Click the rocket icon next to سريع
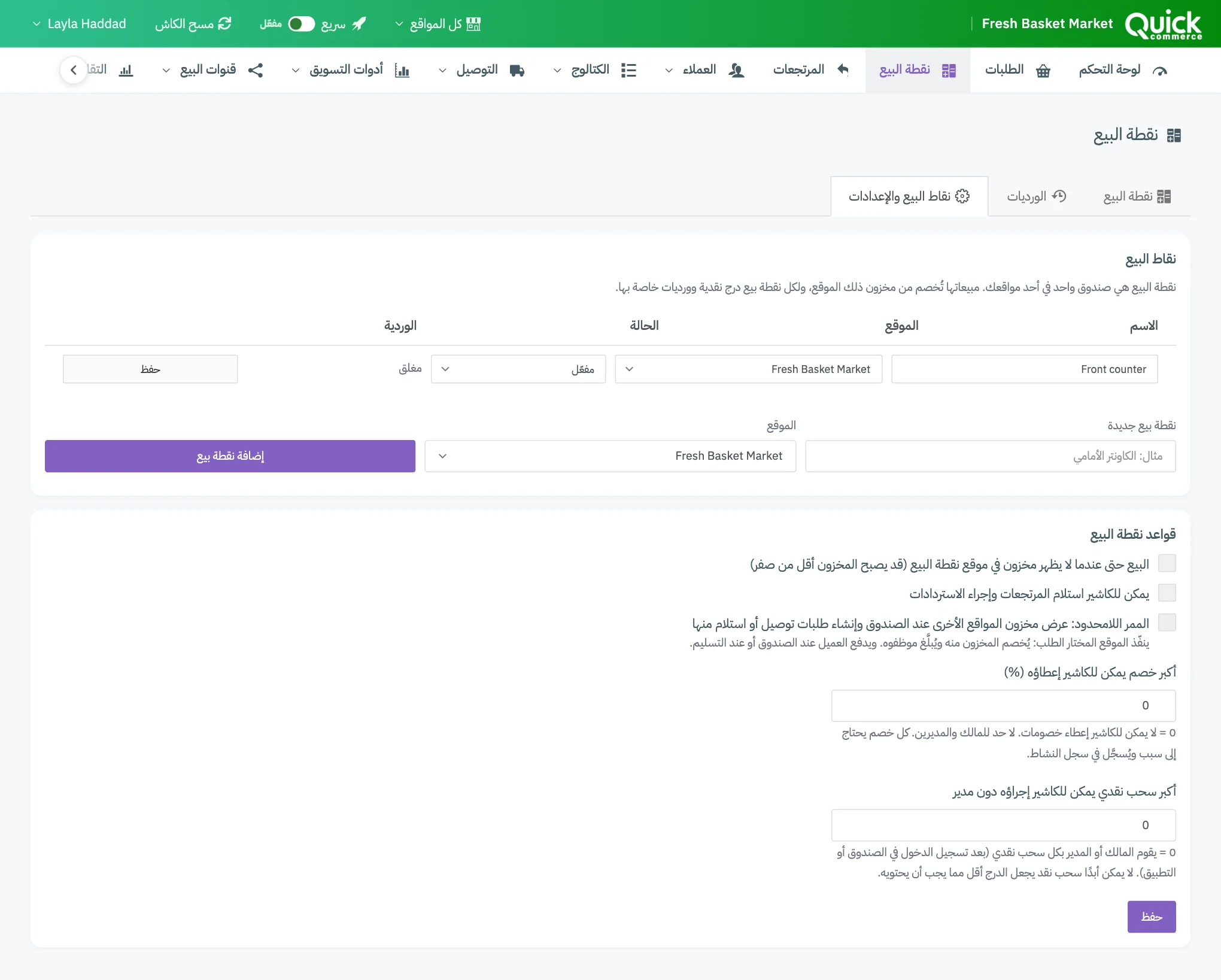 pos(359,24)
